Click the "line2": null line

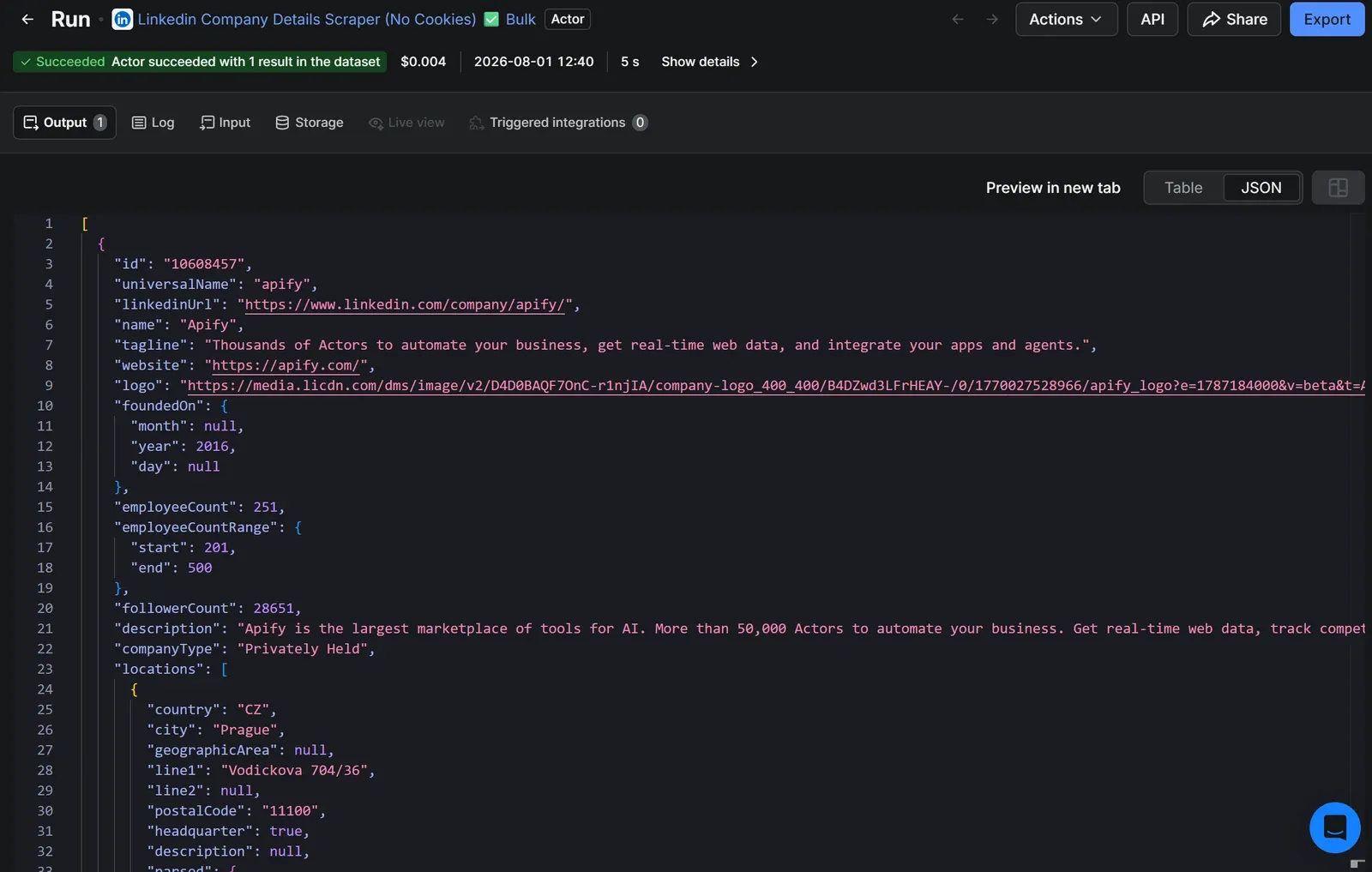click(203, 791)
